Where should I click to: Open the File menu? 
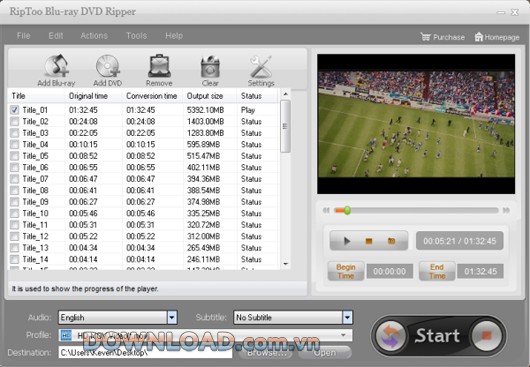23,36
